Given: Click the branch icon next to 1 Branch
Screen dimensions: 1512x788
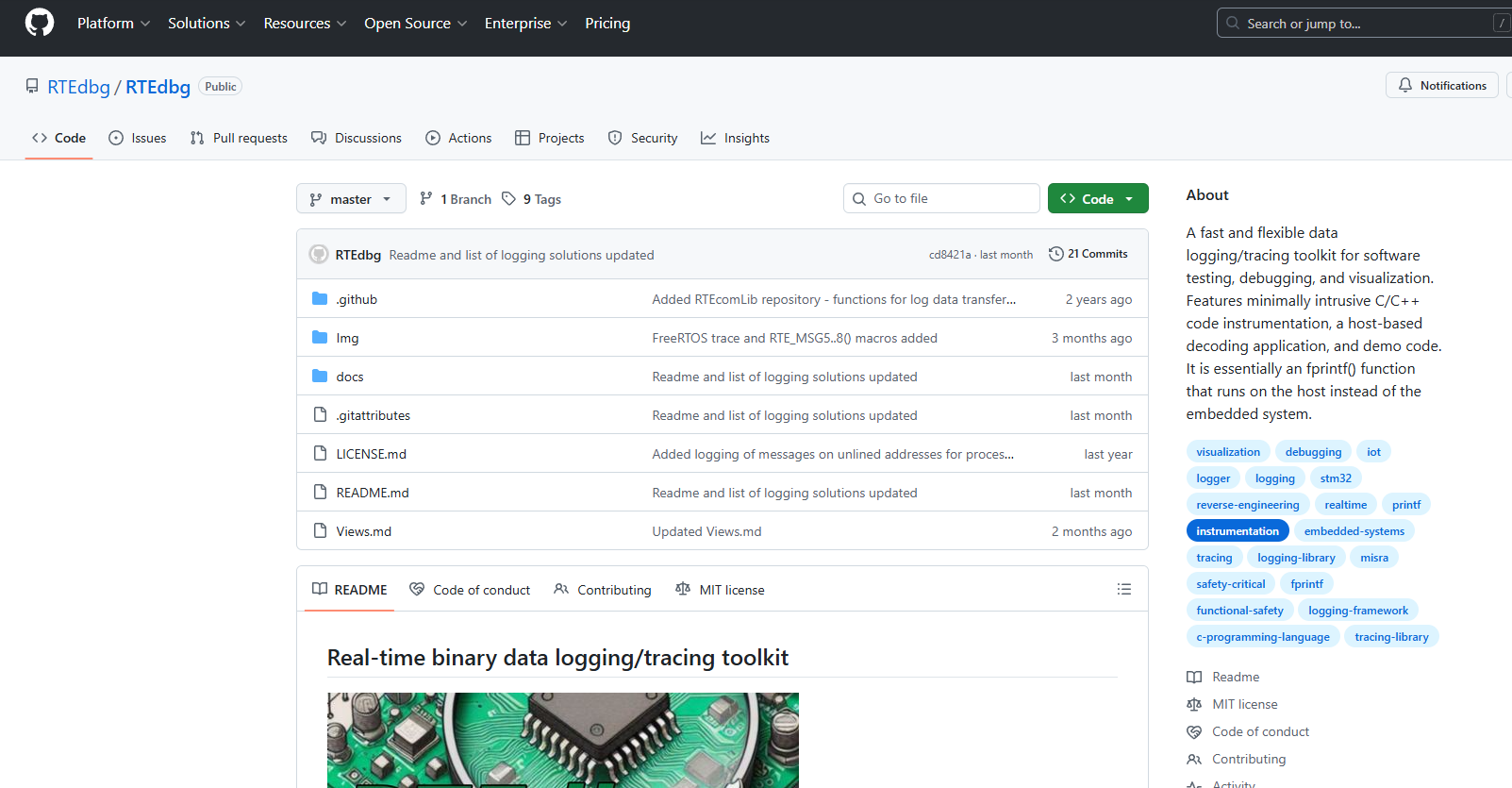Looking at the screenshot, I should pyautogui.click(x=426, y=198).
